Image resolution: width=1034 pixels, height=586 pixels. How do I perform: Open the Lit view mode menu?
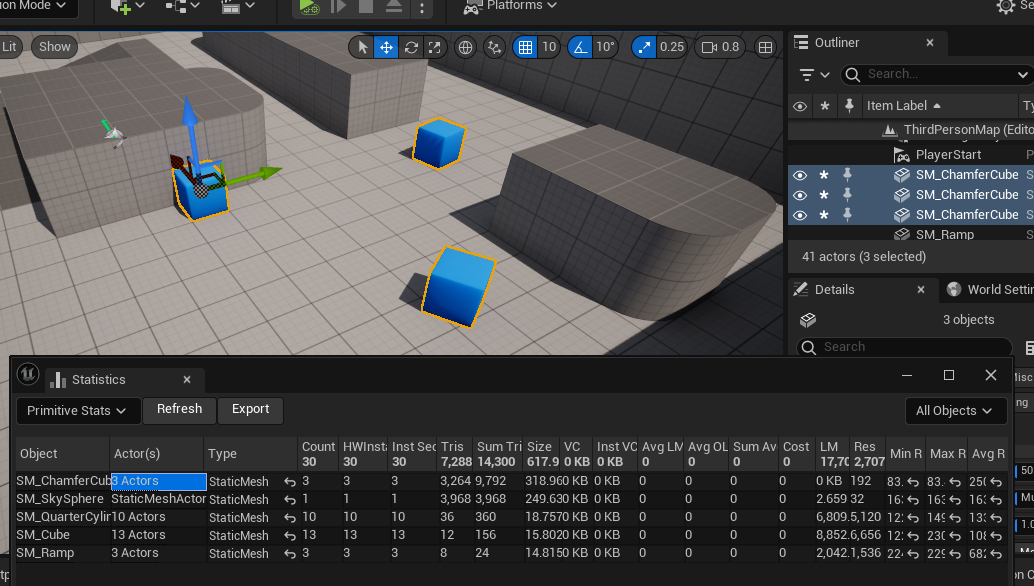coord(10,47)
